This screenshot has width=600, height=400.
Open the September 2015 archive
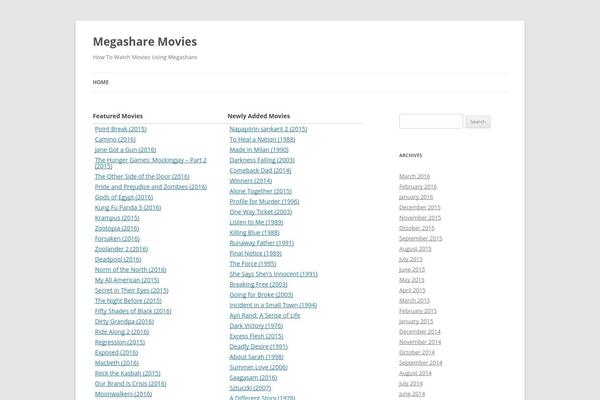[x=421, y=238]
